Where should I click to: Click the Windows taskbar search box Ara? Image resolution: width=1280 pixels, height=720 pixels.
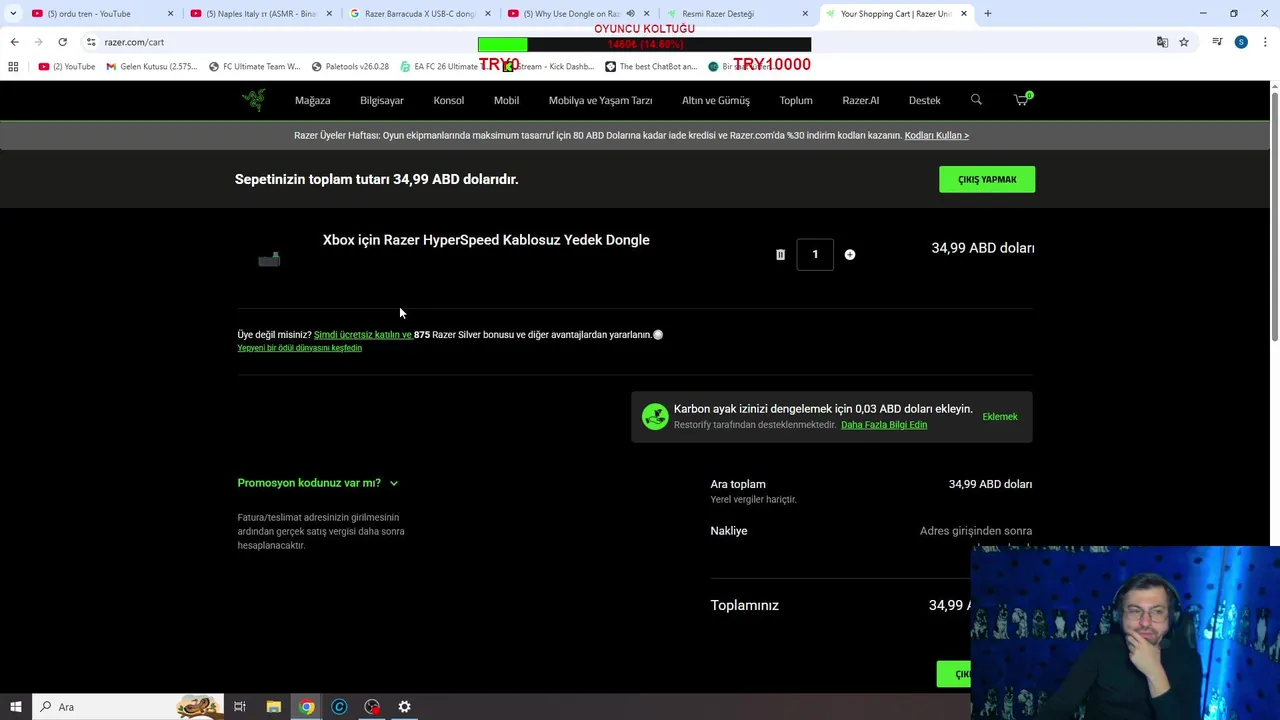(128, 707)
